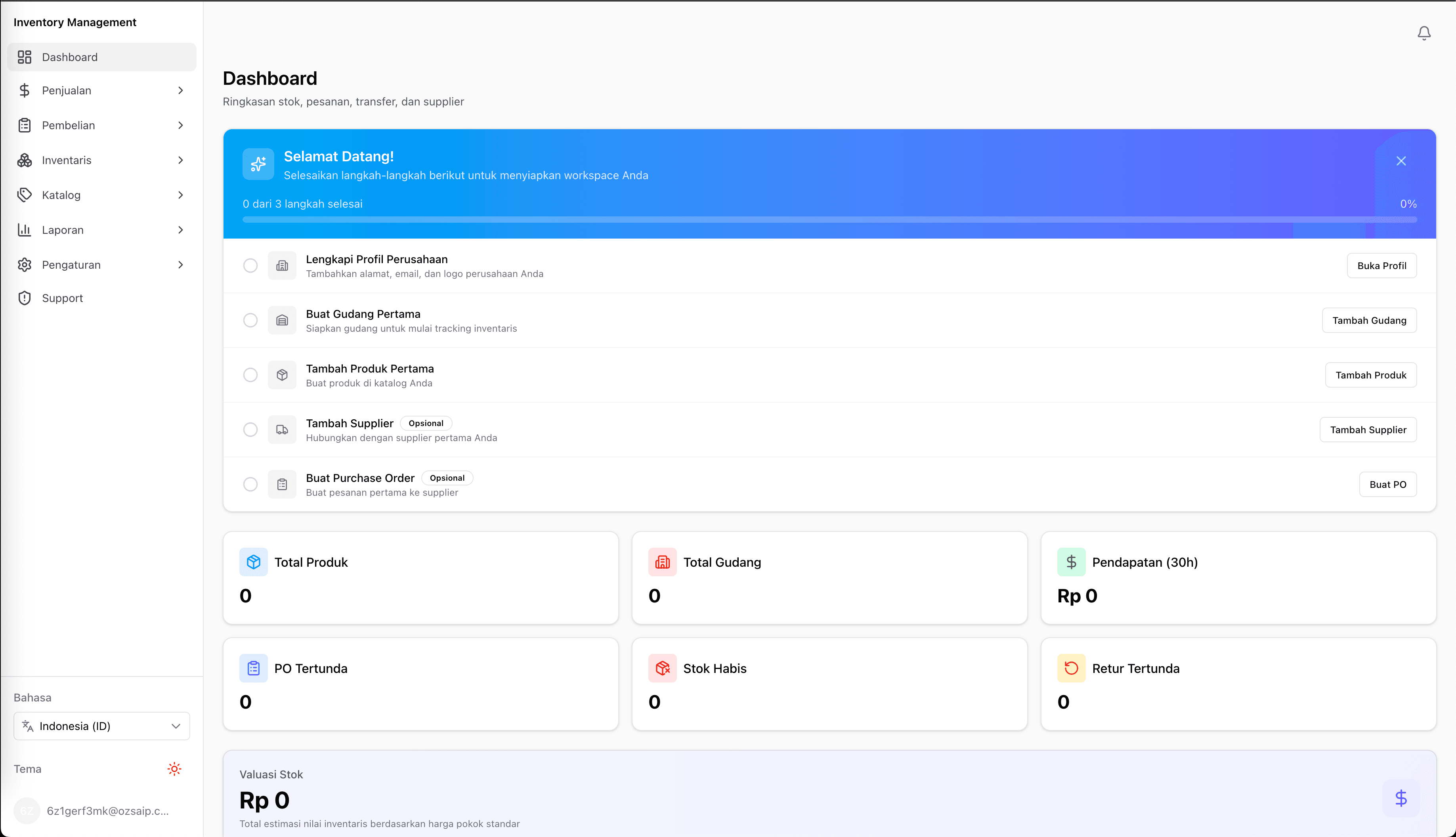Click the 0% progress percentage label
The width and height of the screenshot is (1456, 837).
[1408, 204]
